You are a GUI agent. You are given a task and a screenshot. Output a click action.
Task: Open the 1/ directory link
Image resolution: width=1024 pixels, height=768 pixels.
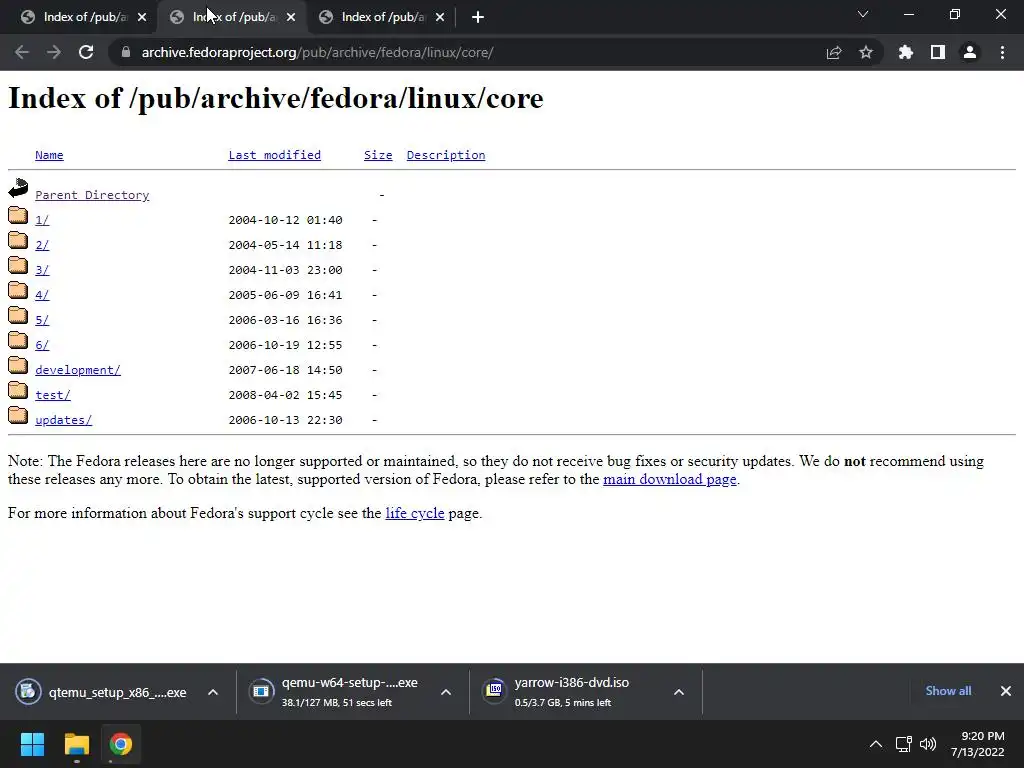tap(42, 220)
